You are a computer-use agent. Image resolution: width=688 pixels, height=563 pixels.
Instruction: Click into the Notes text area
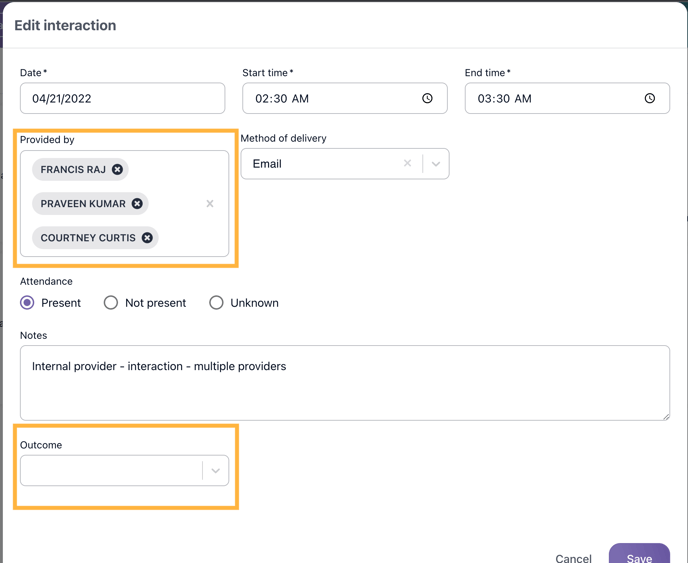pos(344,390)
